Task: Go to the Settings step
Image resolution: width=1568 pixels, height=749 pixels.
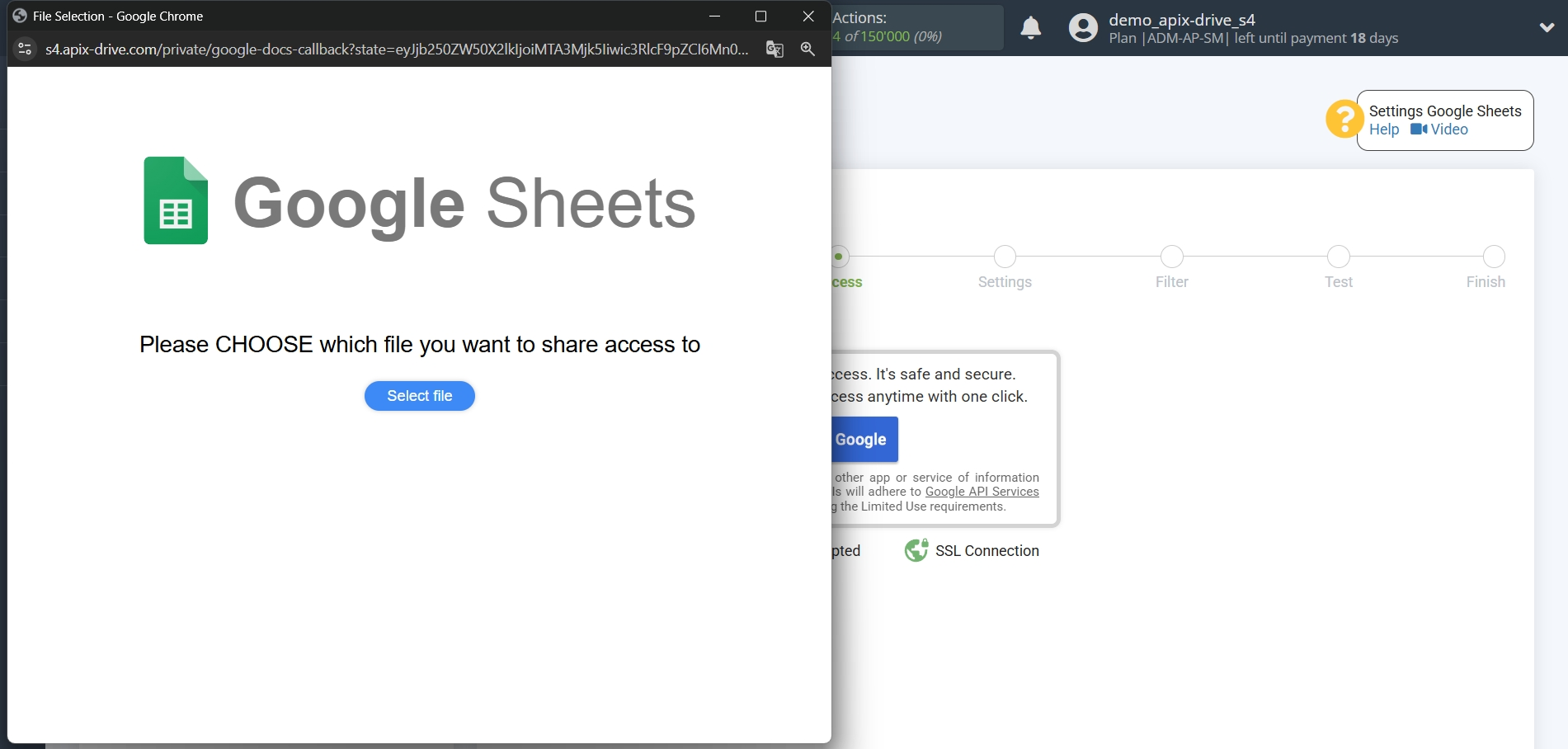Action: (x=1005, y=267)
